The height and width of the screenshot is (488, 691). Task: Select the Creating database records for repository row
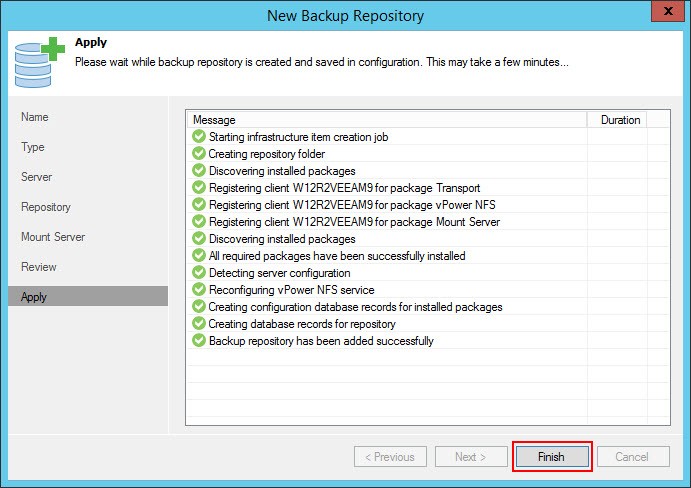[427, 324]
